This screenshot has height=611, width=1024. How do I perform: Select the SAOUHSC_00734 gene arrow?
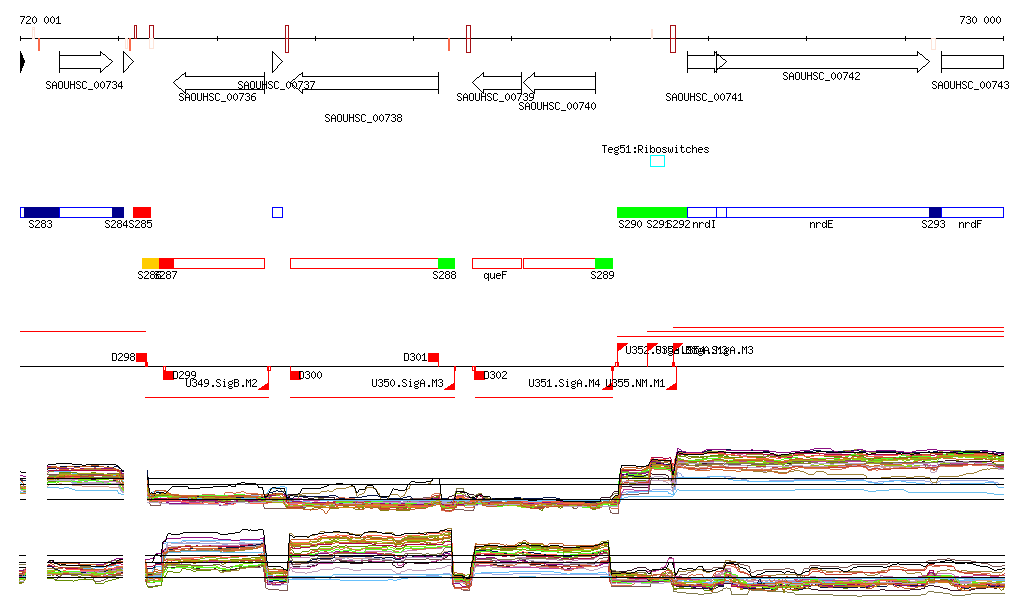[x=86, y=62]
